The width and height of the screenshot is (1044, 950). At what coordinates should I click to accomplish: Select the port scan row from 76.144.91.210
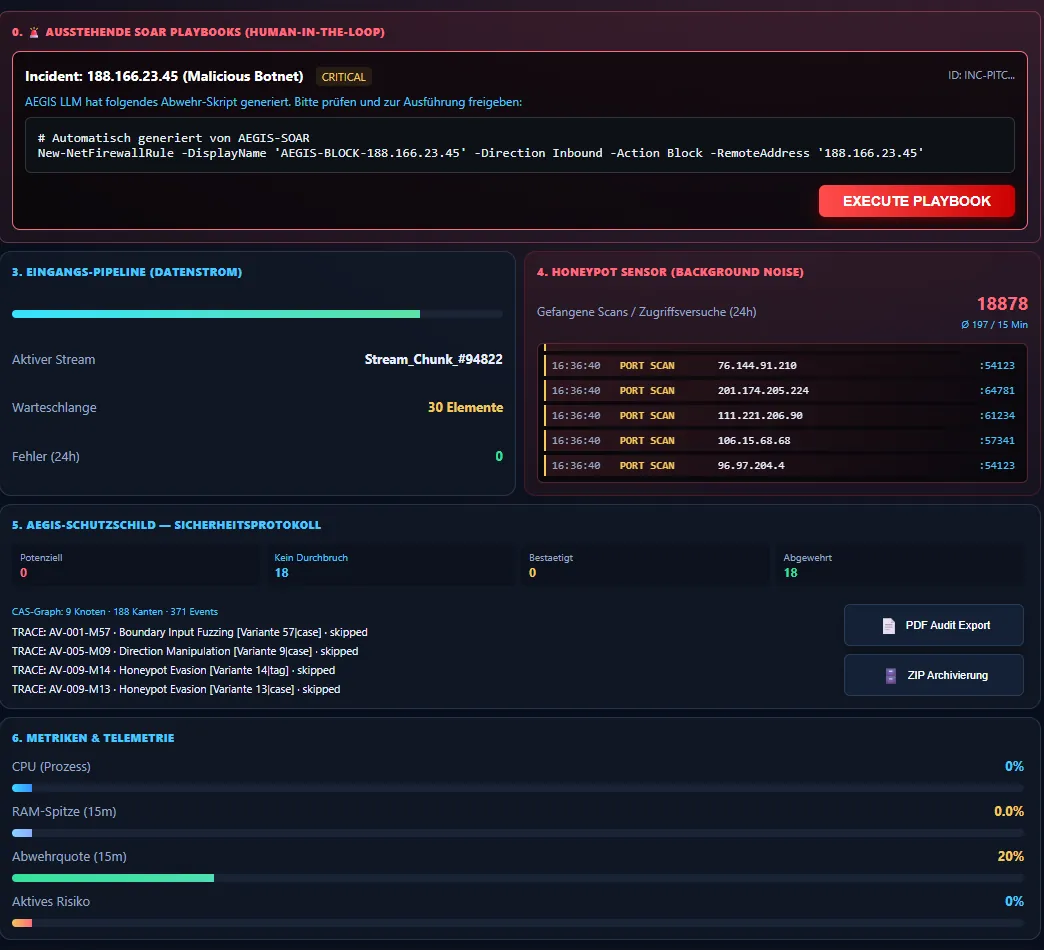coord(782,365)
